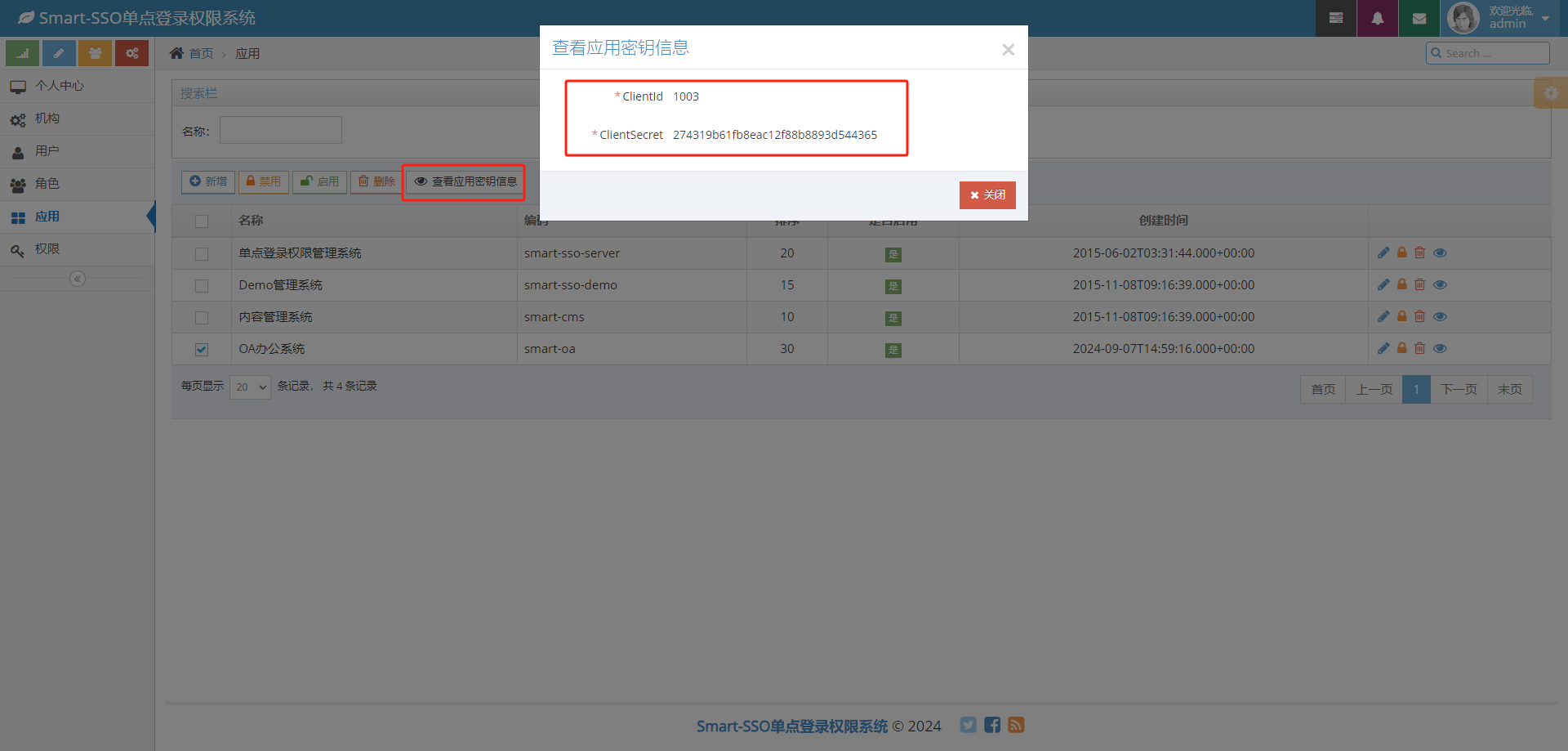Click the 禁用 button
Screen dimensions: 1568x751
point(264,181)
